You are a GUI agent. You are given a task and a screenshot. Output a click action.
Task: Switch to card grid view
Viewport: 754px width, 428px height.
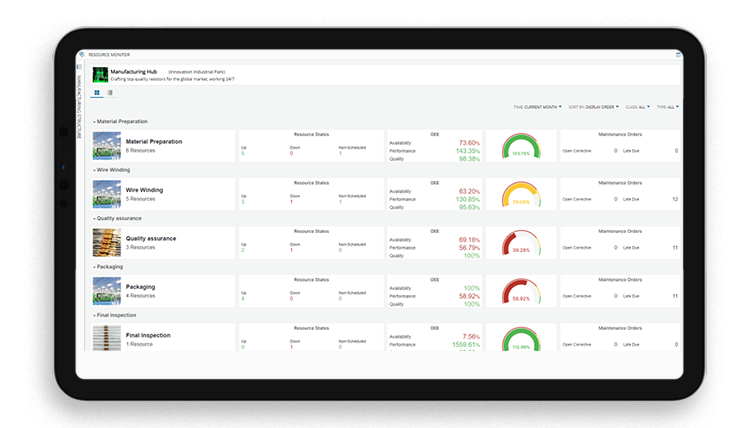coord(97,92)
